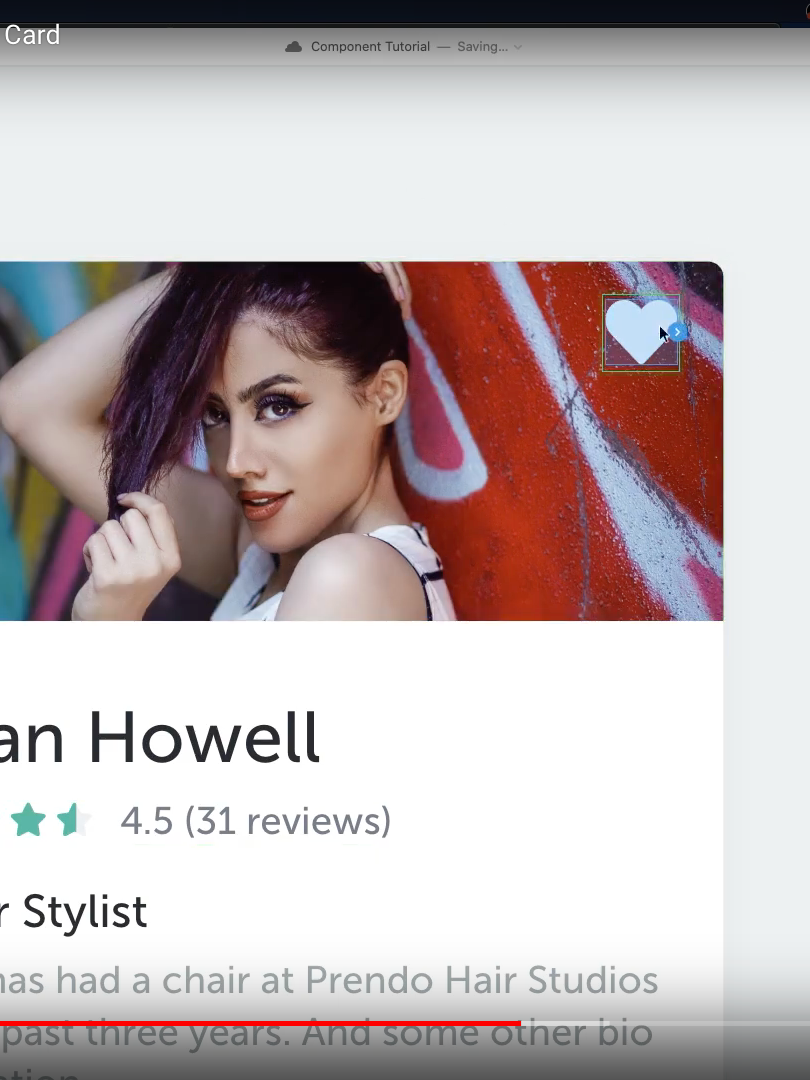Seek to the unplayed grey progress section

[x=665, y=1024]
